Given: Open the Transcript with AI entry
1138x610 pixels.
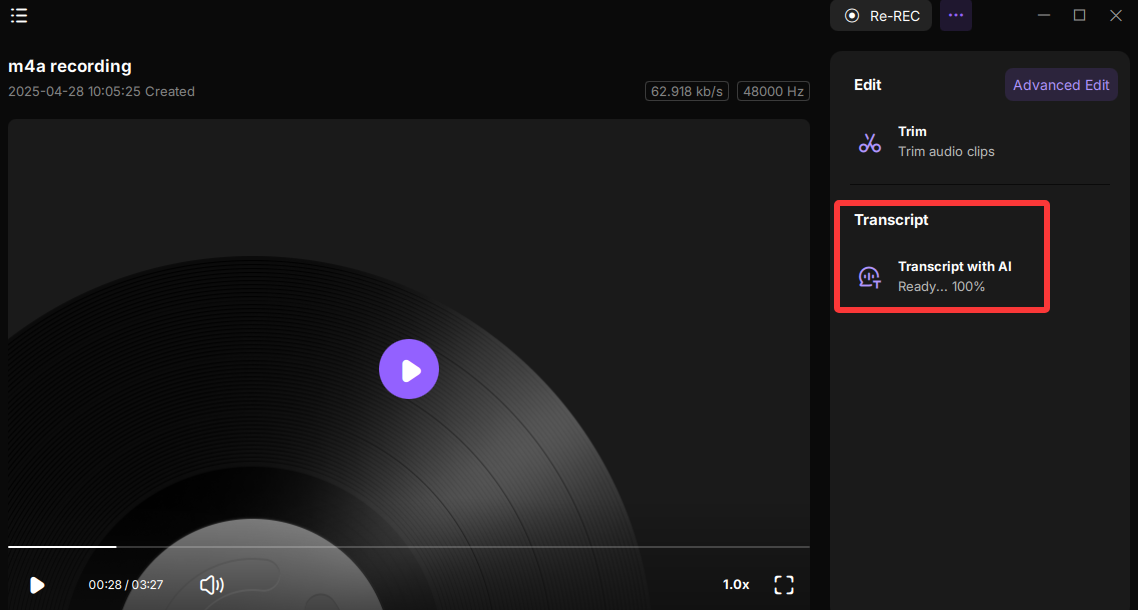Looking at the screenshot, I should [954, 276].
